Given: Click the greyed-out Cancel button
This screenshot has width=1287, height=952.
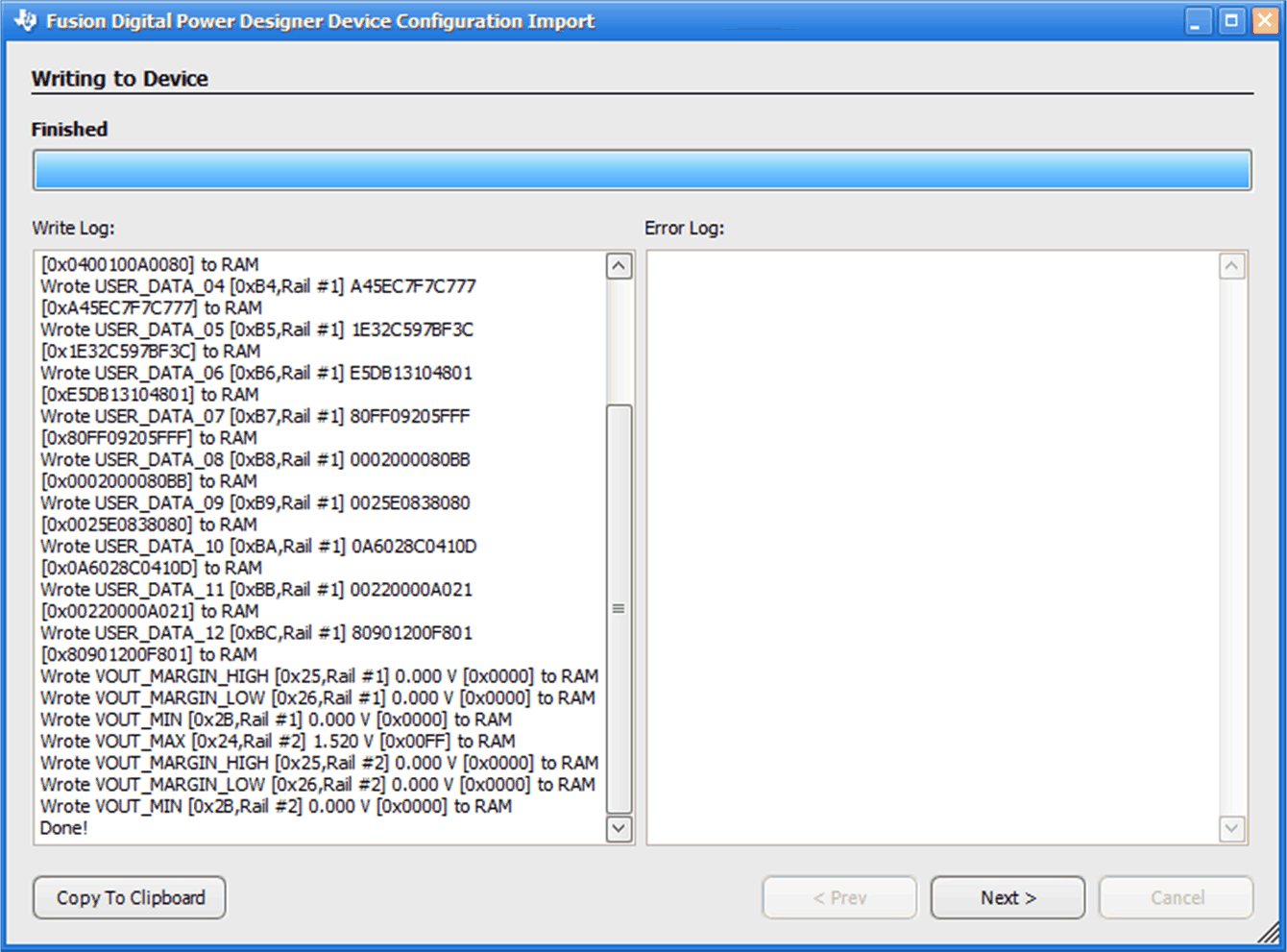Looking at the screenshot, I should (x=1177, y=897).
